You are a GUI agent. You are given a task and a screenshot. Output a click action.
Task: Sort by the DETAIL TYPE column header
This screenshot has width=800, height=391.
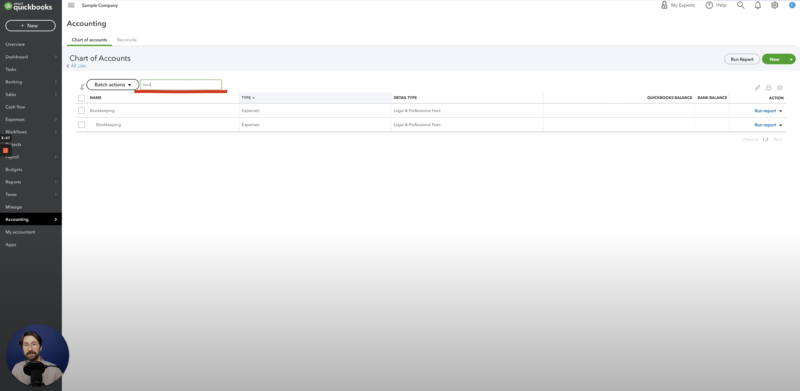coord(405,97)
